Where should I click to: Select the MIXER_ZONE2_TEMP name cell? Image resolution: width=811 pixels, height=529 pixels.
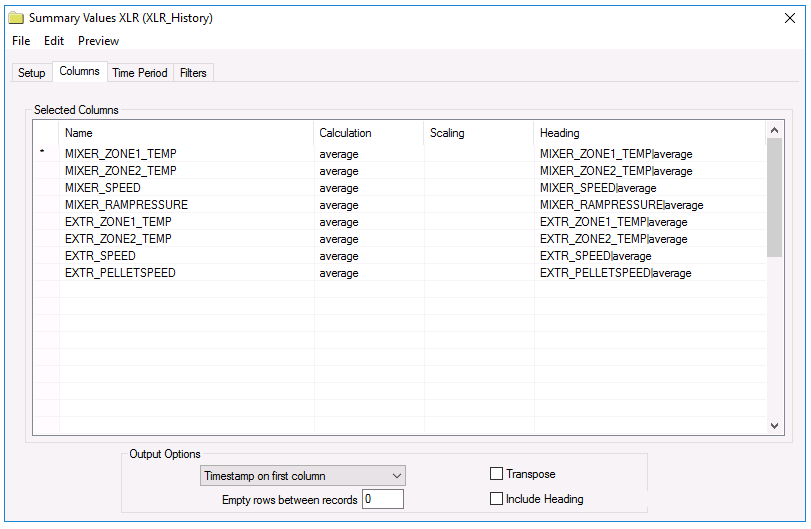coord(186,171)
